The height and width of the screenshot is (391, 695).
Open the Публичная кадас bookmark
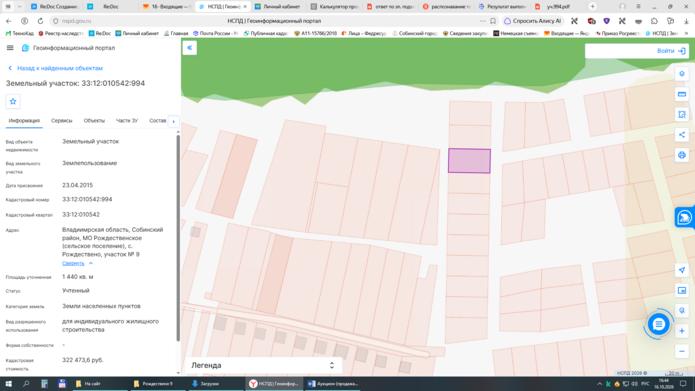pyautogui.click(x=266, y=33)
